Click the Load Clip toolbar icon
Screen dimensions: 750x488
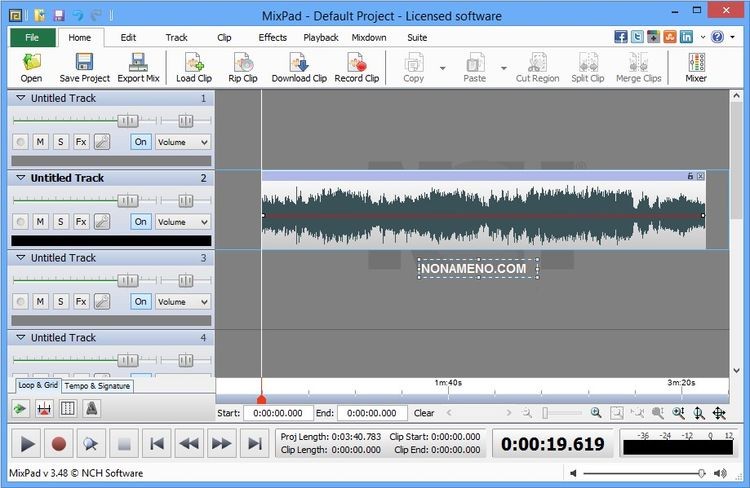click(x=193, y=67)
